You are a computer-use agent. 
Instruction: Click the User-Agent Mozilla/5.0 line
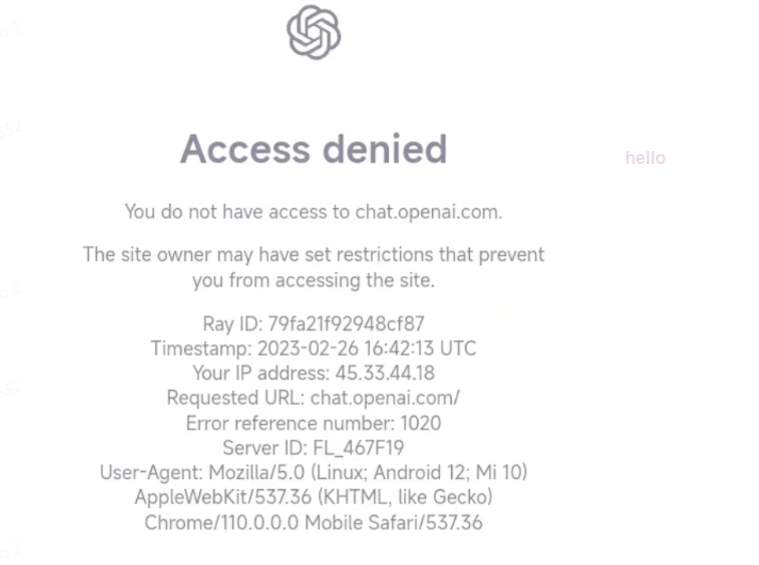(313, 473)
